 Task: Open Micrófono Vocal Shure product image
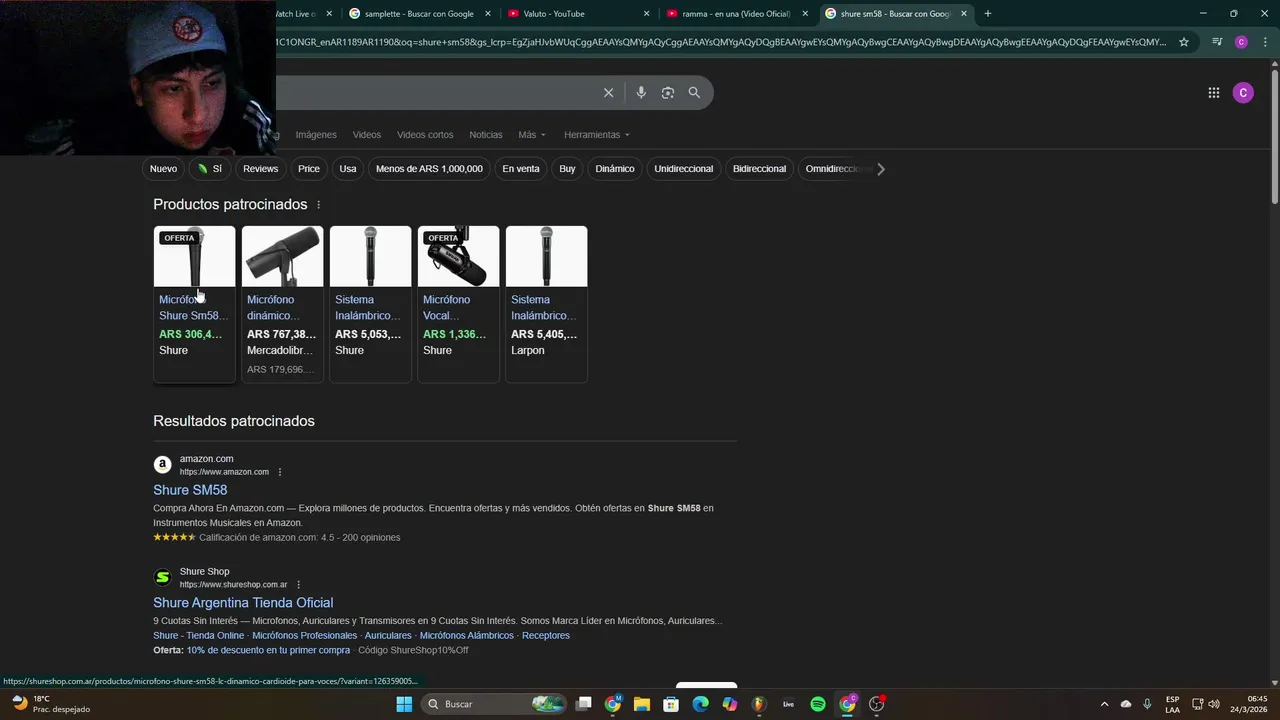pos(458,256)
